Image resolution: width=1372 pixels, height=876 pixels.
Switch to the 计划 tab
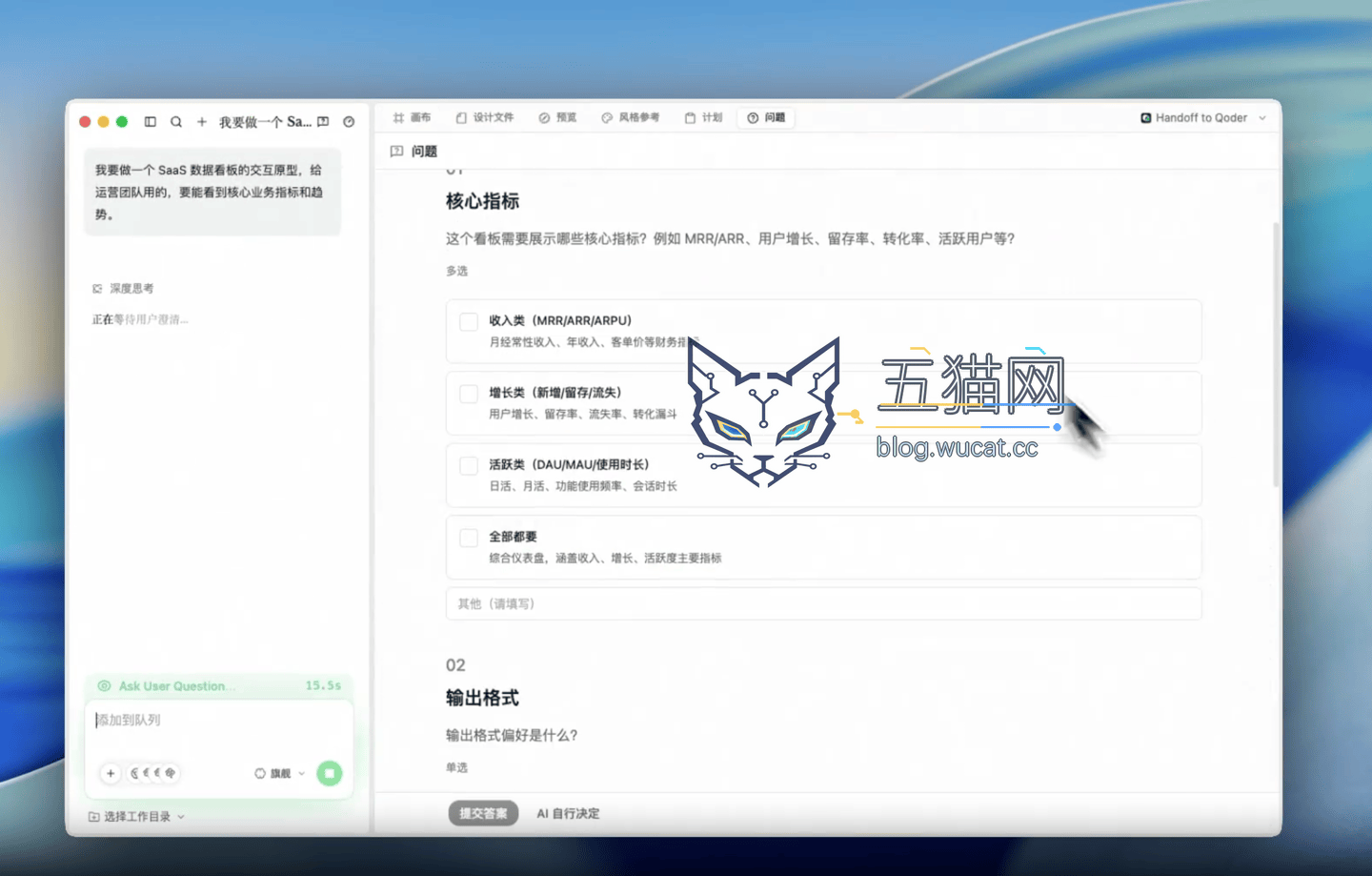[x=703, y=117]
